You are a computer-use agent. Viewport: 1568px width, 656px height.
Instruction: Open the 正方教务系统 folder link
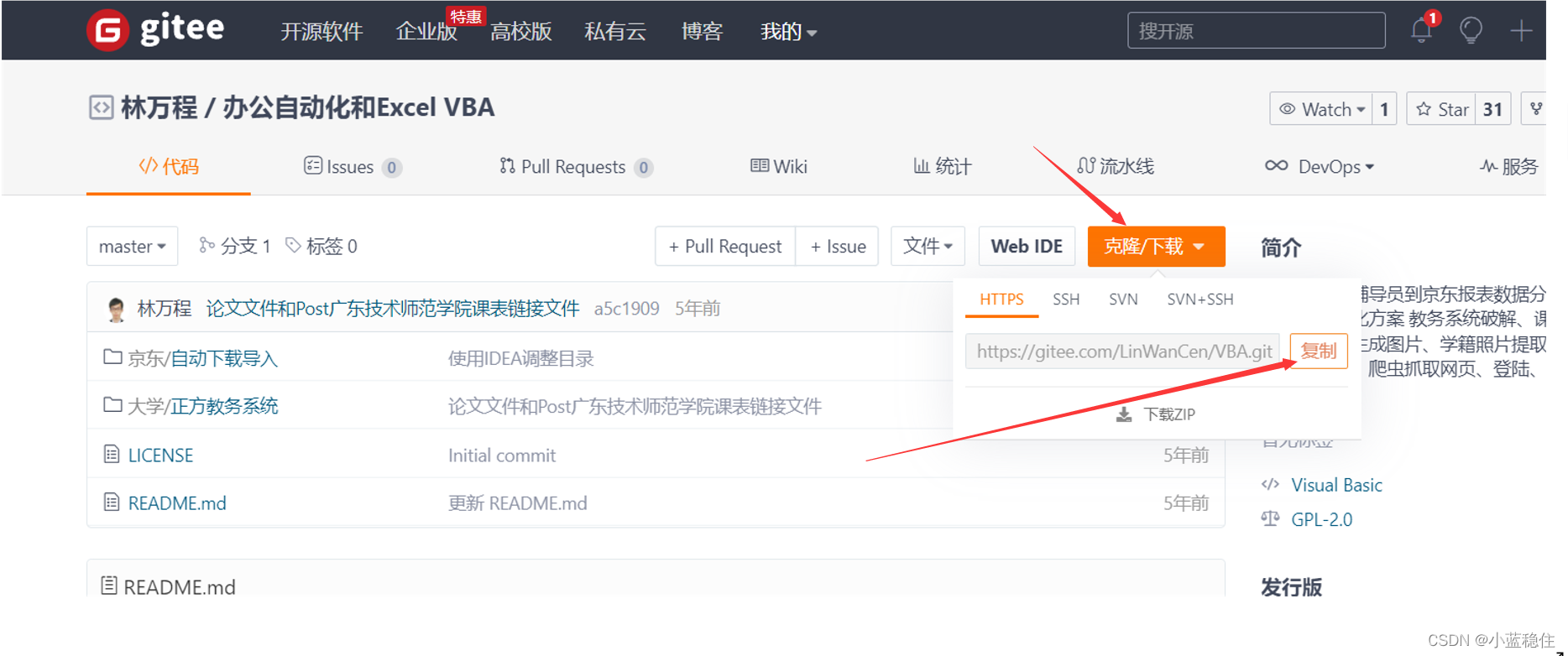(224, 406)
